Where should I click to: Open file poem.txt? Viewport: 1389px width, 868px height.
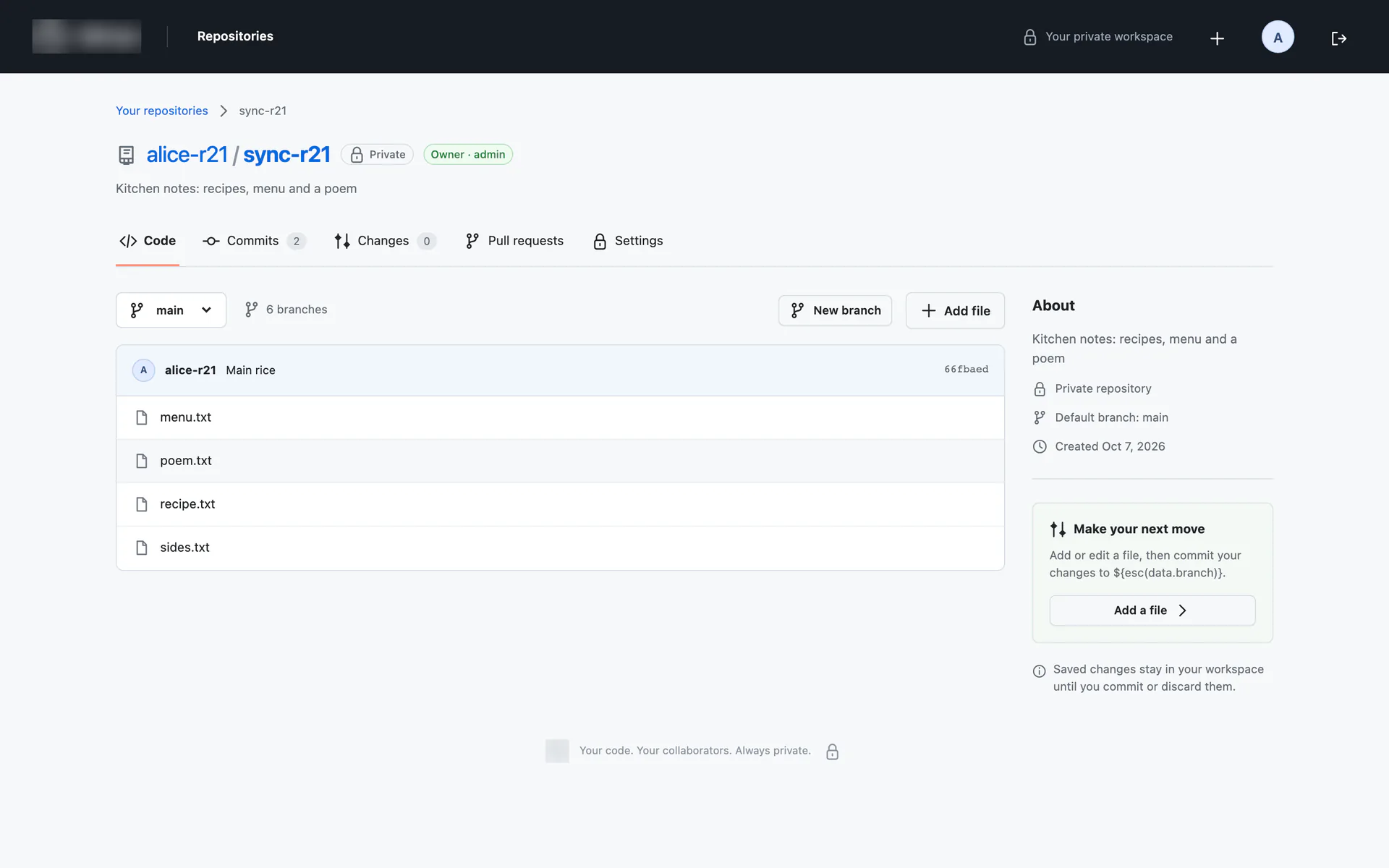click(186, 461)
